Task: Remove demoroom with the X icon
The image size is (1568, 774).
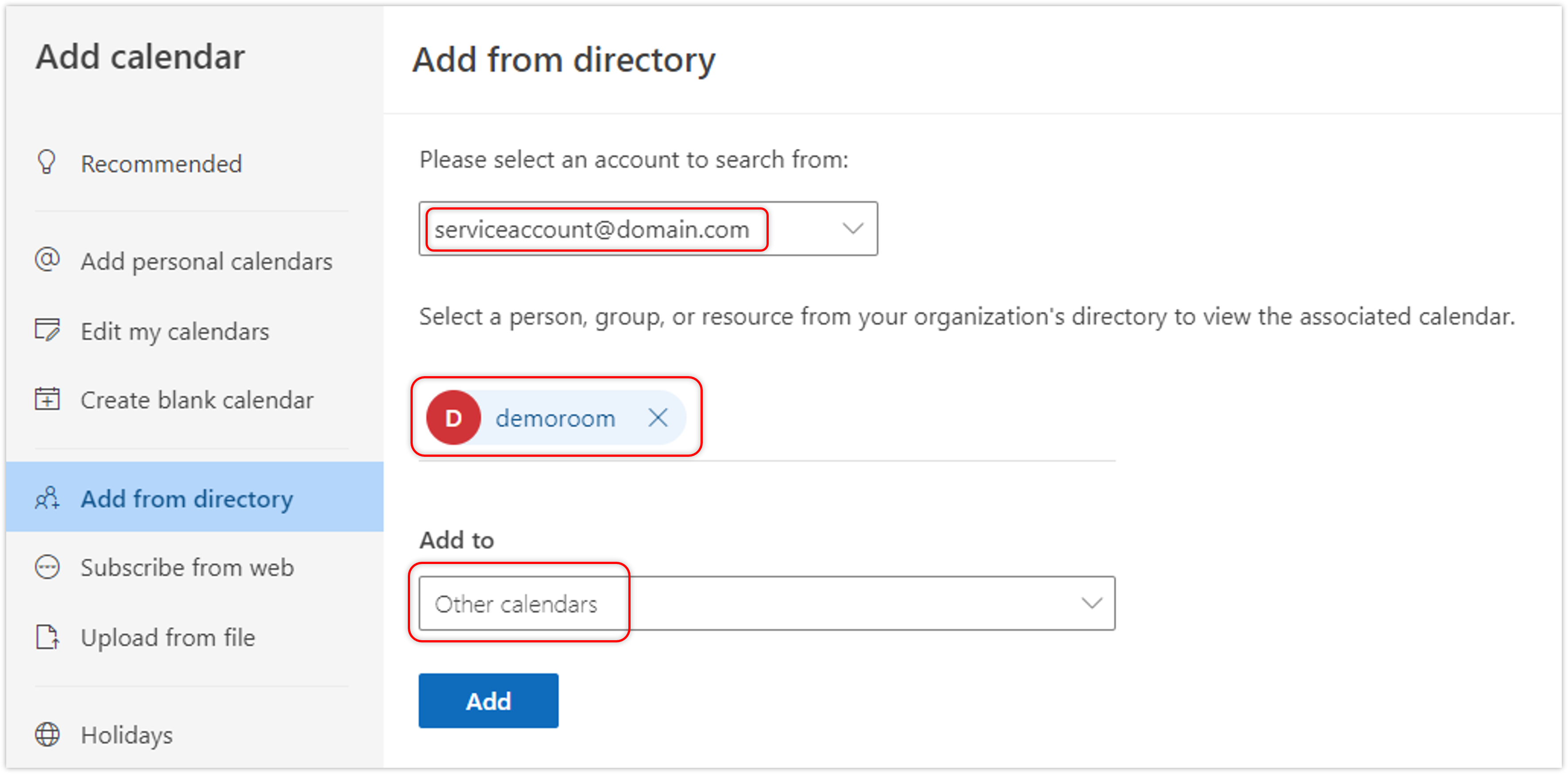Action: [x=658, y=418]
